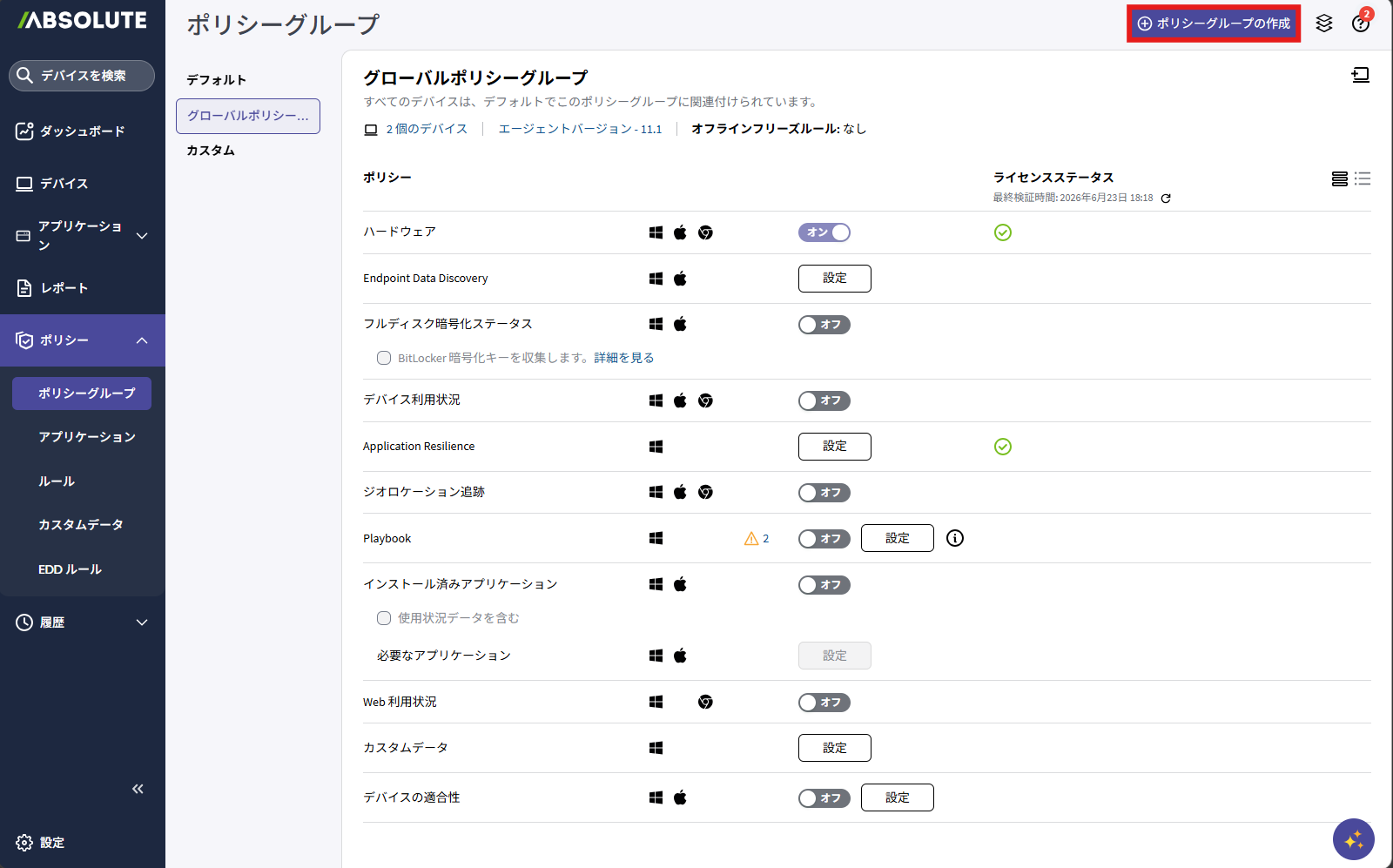Open Applications policy submenu item

point(87,437)
